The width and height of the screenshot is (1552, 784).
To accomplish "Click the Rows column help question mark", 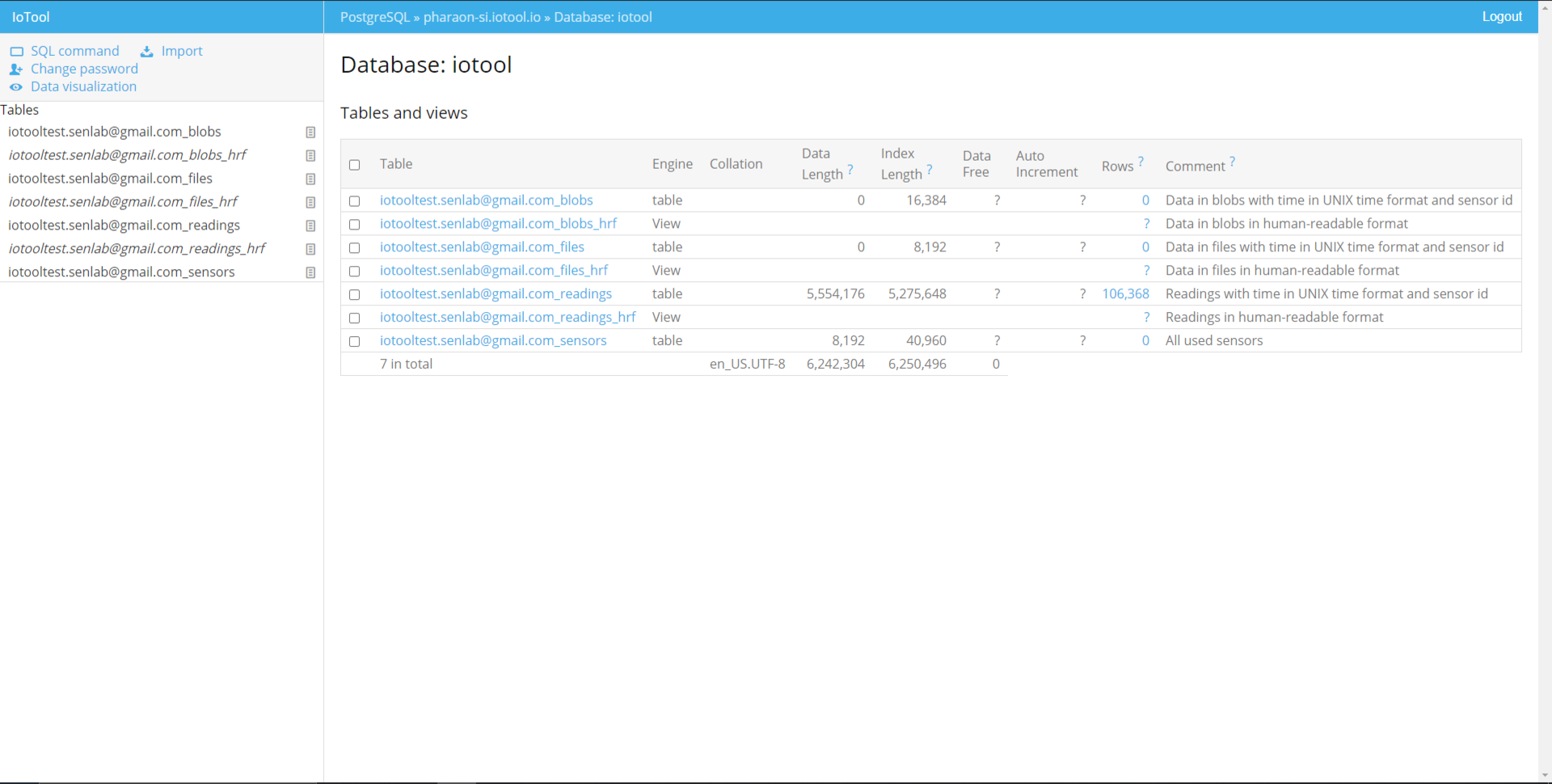I will coord(1141,162).
